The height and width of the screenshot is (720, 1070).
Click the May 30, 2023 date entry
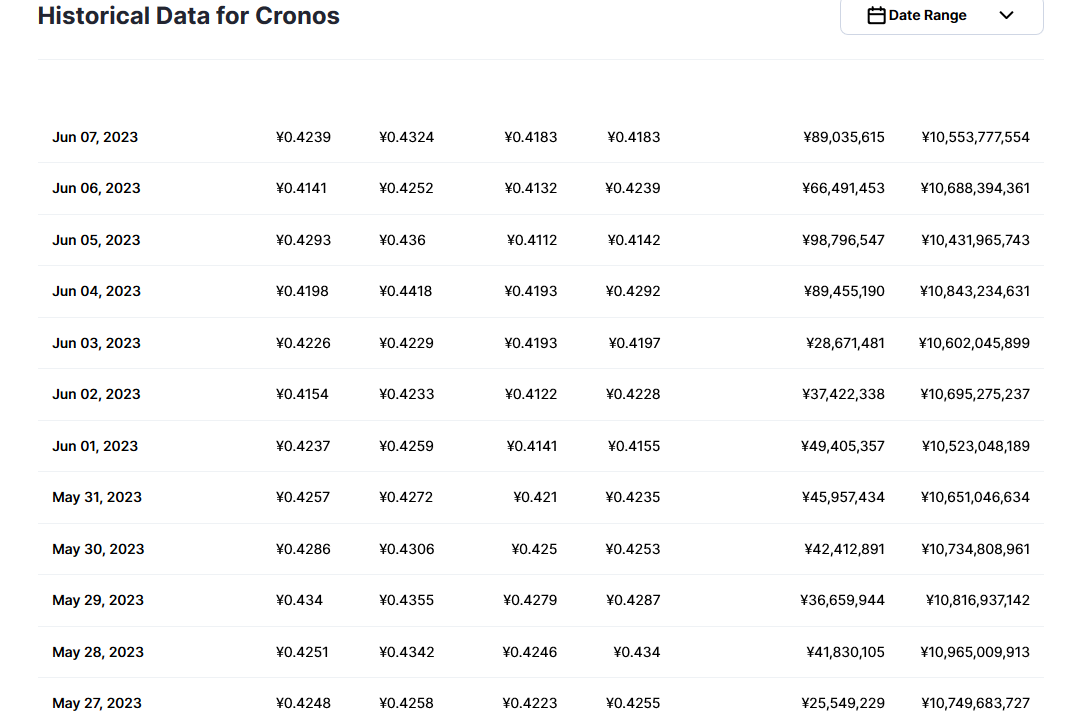pos(98,549)
